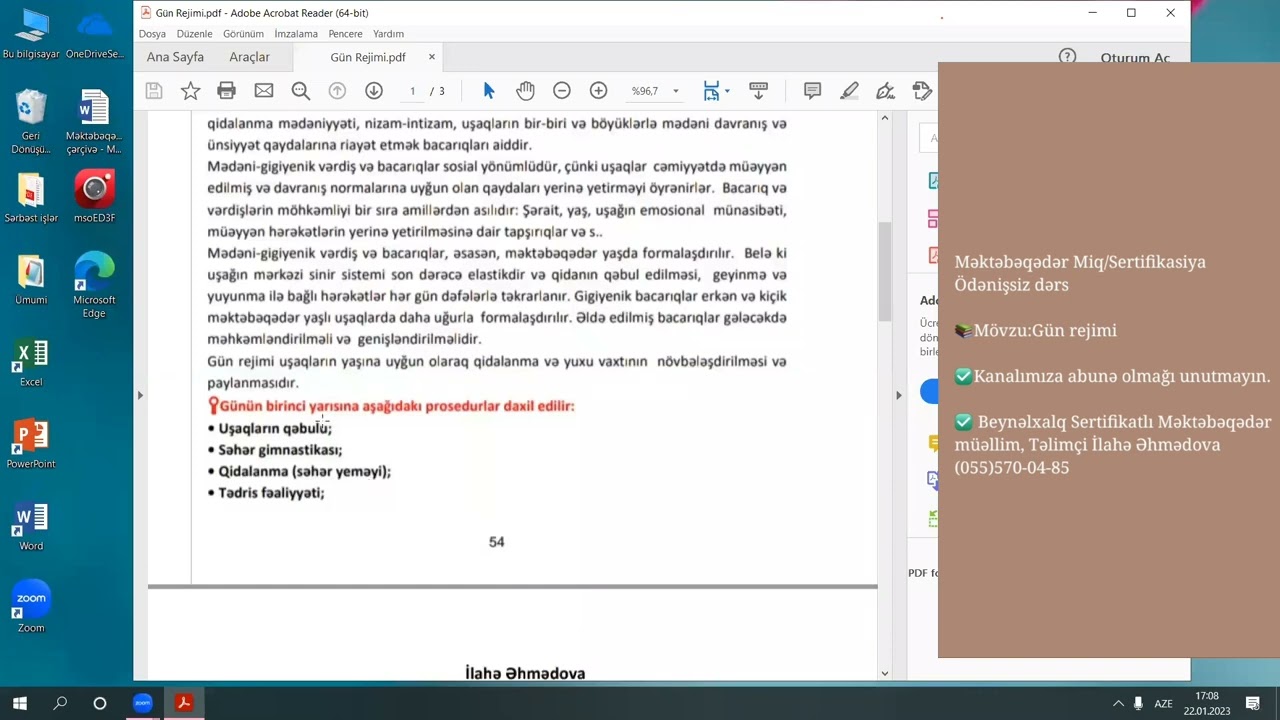Print the document with the printer icon
The width and height of the screenshot is (1280, 720).
[227, 91]
